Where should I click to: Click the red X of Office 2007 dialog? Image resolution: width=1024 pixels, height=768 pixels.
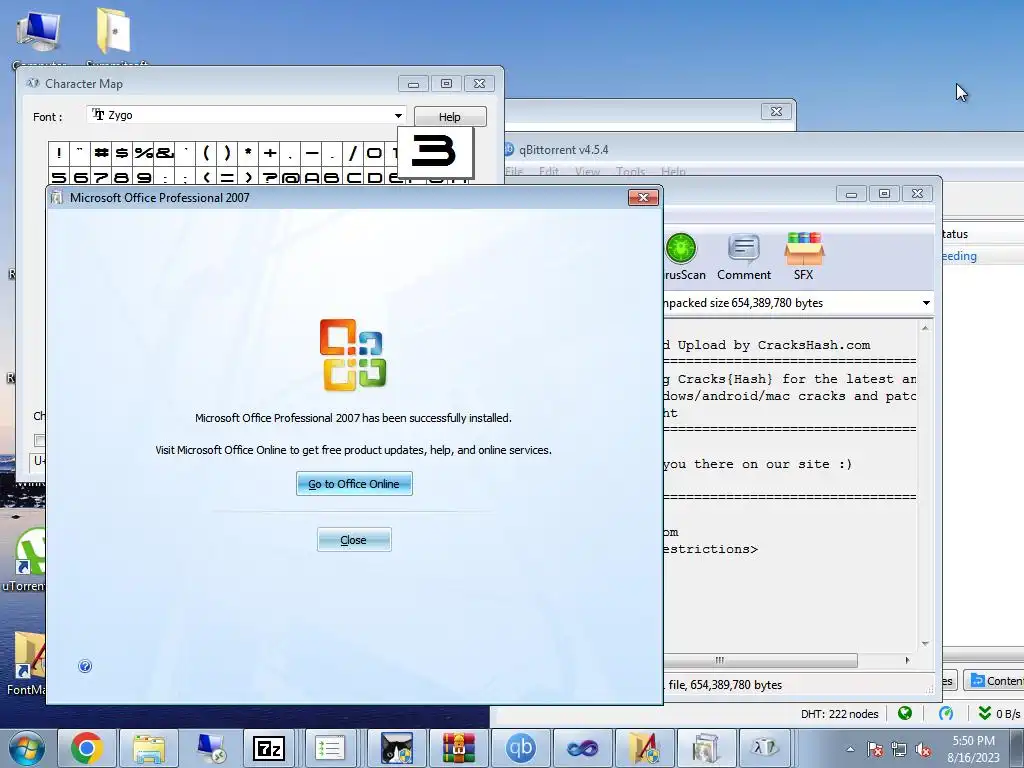click(643, 197)
